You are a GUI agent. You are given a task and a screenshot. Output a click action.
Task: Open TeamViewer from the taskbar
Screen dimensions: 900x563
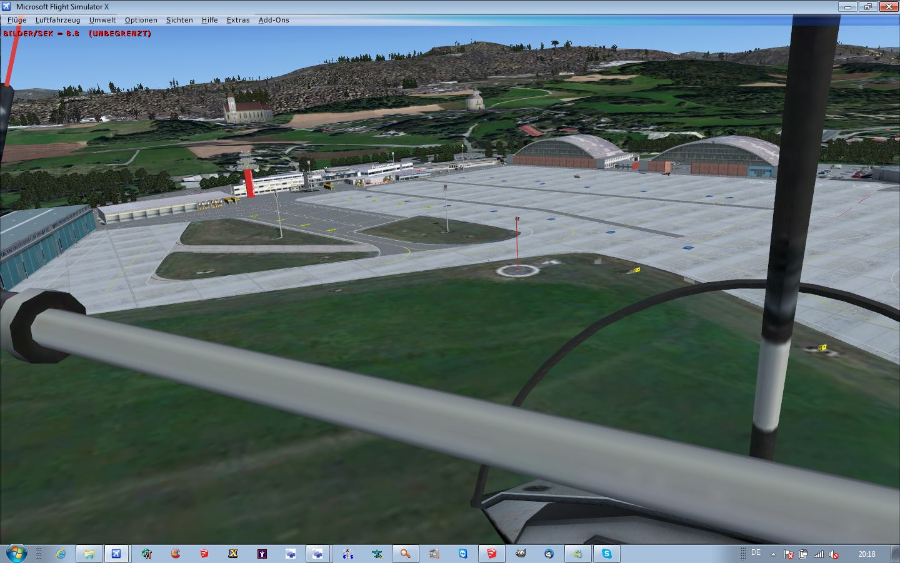[463, 554]
